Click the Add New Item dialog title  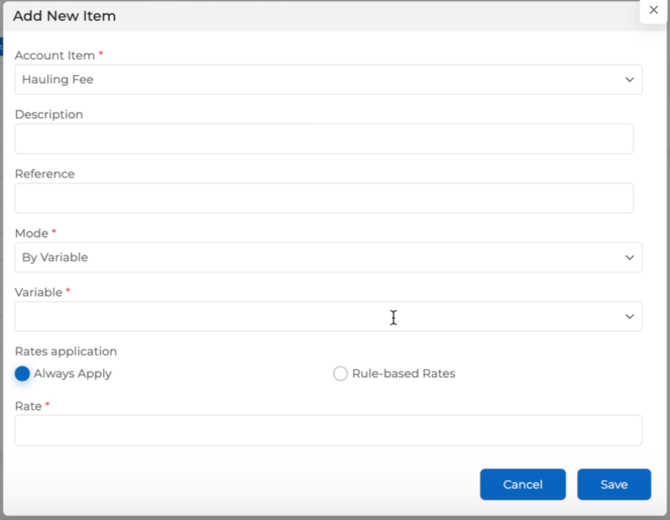pyautogui.click(x=64, y=16)
